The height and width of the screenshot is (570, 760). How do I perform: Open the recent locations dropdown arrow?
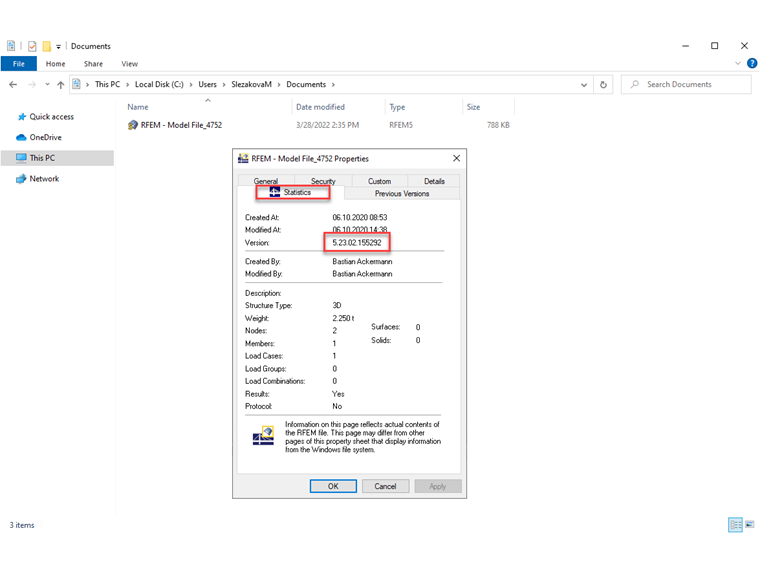pyautogui.click(x=47, y=84)
